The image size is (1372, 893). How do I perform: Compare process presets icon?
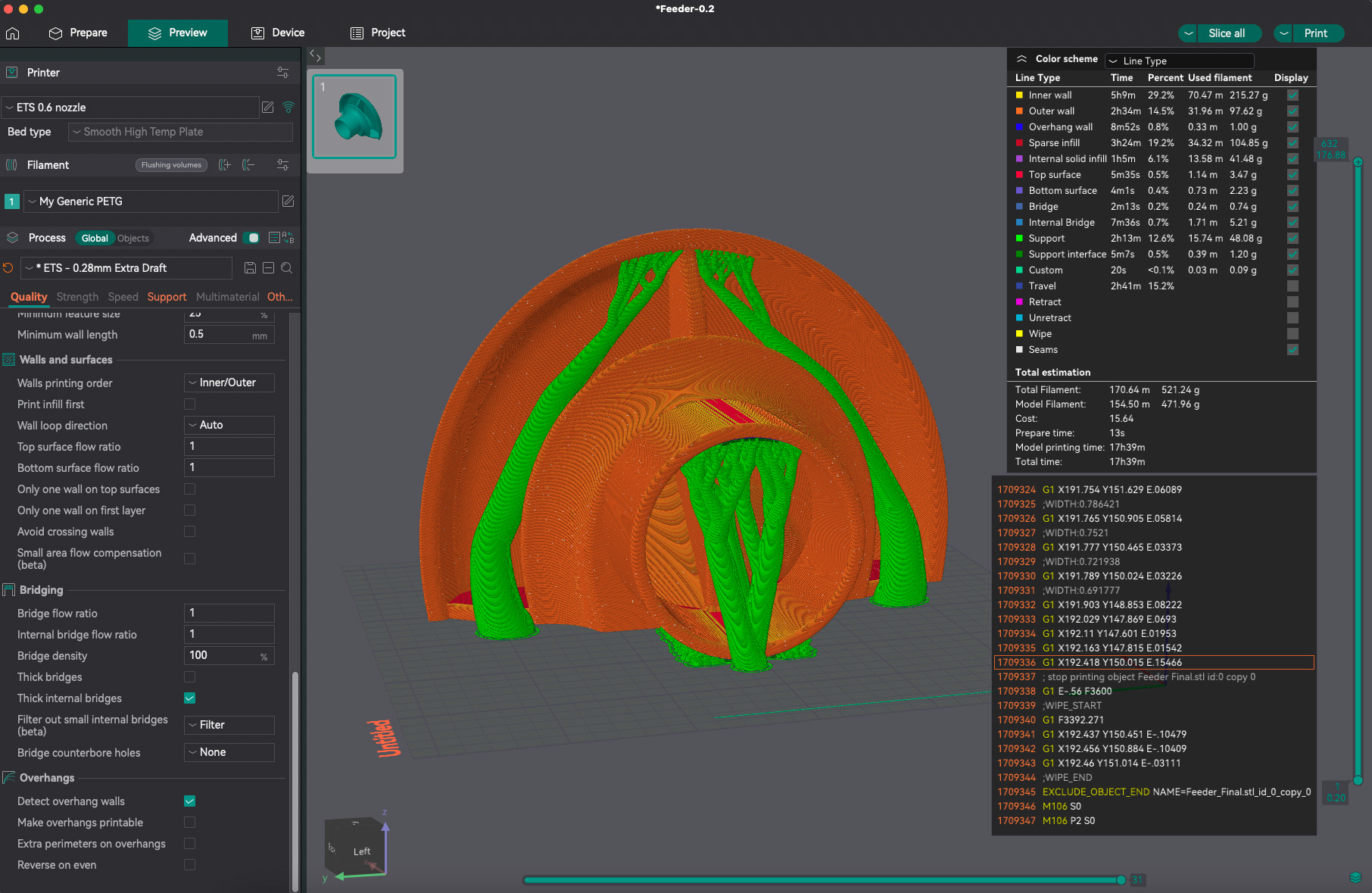[288, 238]
